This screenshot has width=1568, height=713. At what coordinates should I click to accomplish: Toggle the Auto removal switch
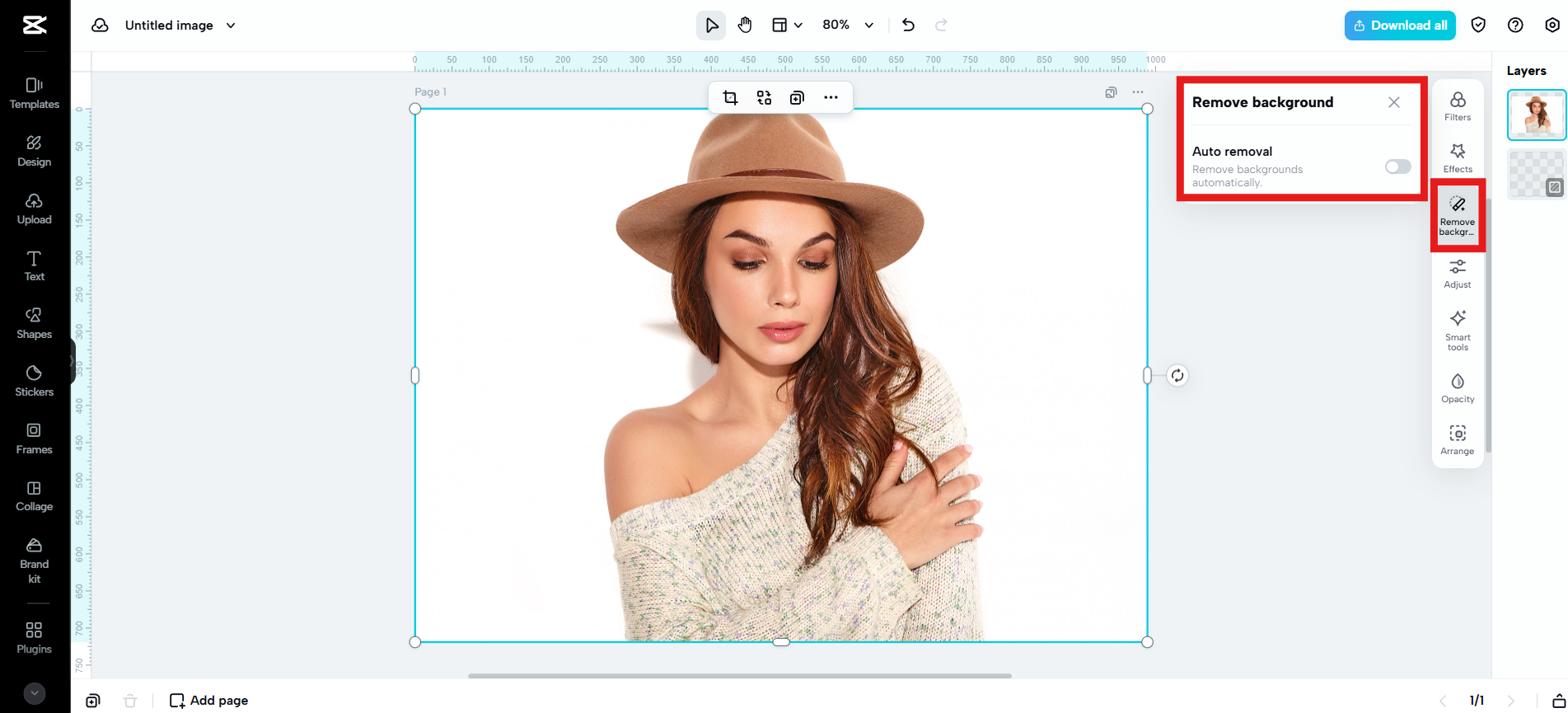[x=1398, y=167]
